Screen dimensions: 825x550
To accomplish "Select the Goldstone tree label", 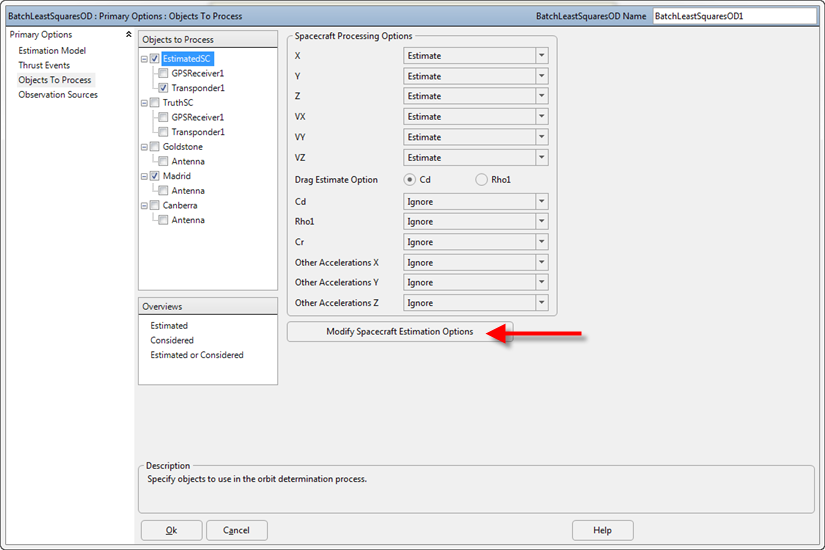I will pyautogui.click(x=183, y=147).
